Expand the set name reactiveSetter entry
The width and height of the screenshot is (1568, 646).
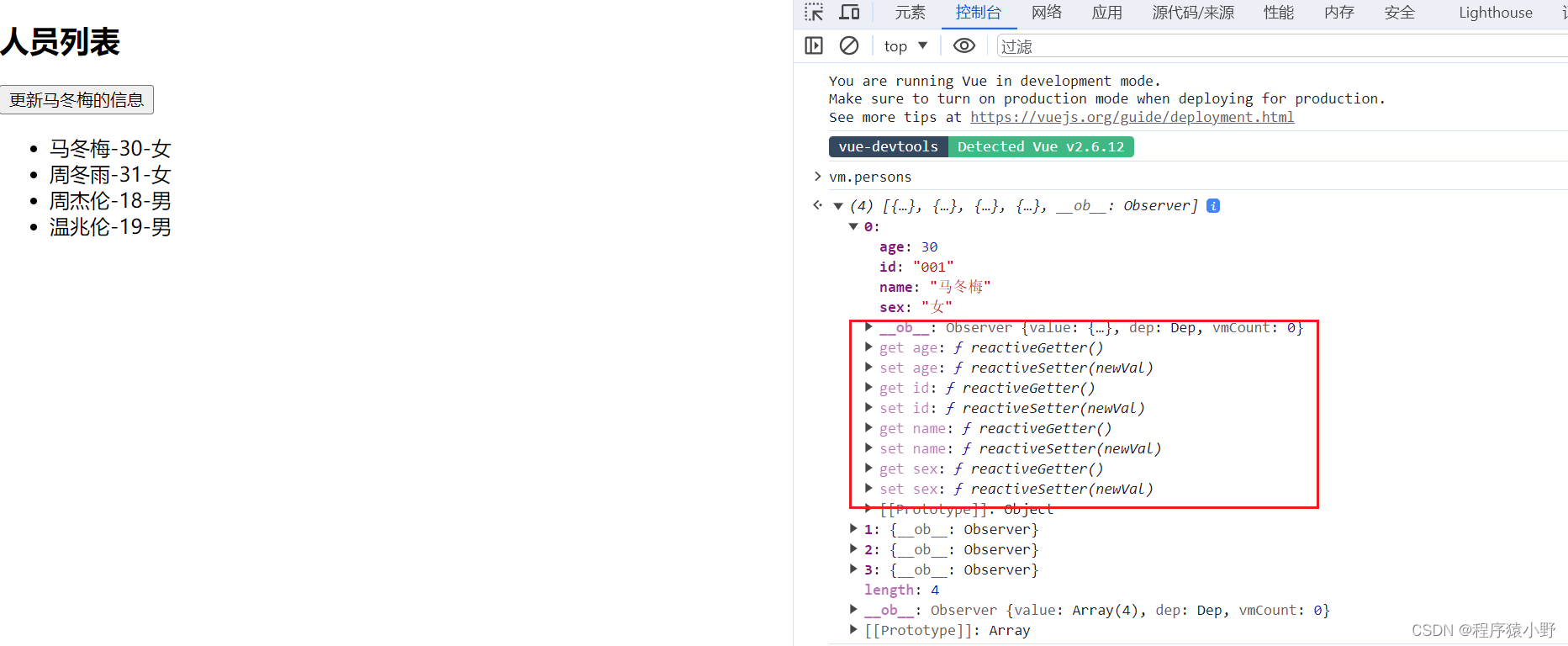pyautogui.click(x=868, y=448)
